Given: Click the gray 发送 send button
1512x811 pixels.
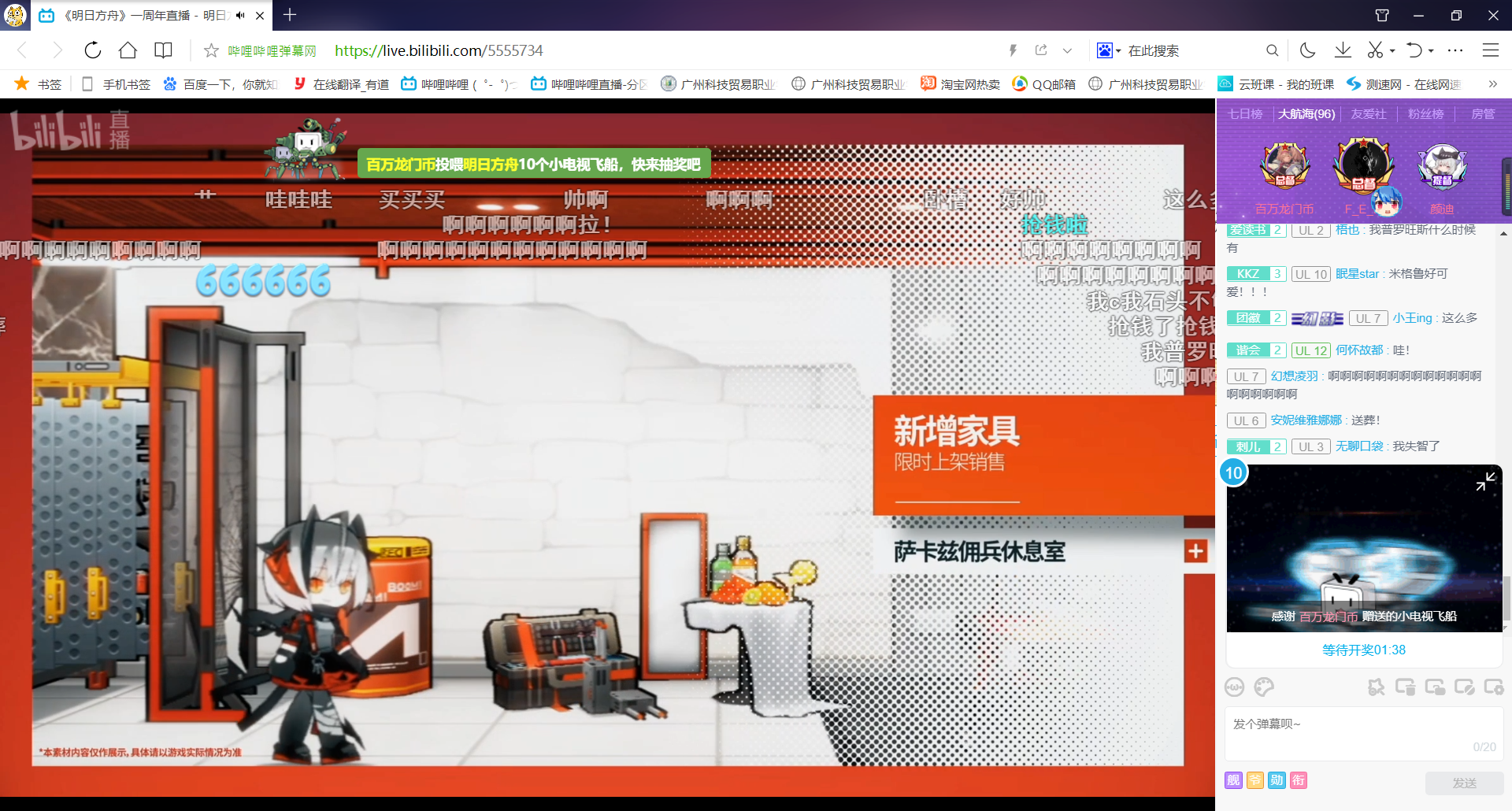Looking at the screenshot, I should 1464,783.
